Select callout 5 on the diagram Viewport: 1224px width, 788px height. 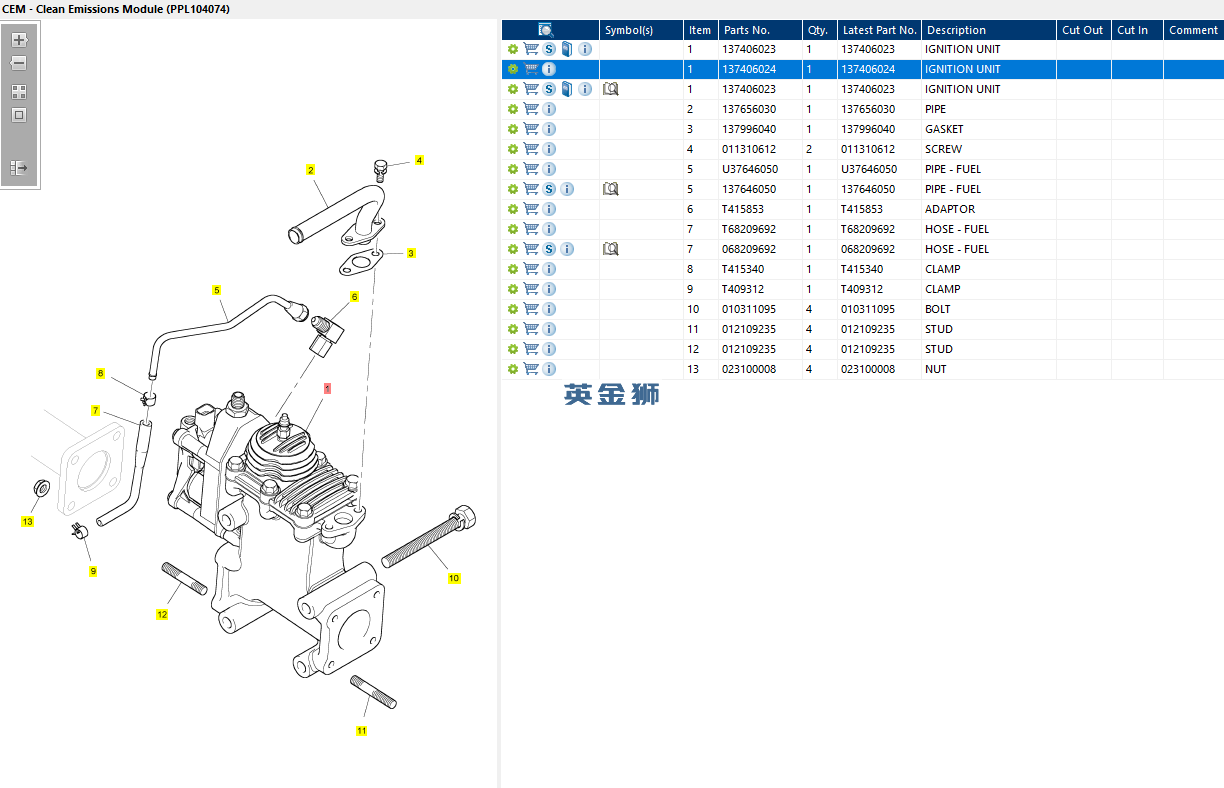(x=216, y=290)
